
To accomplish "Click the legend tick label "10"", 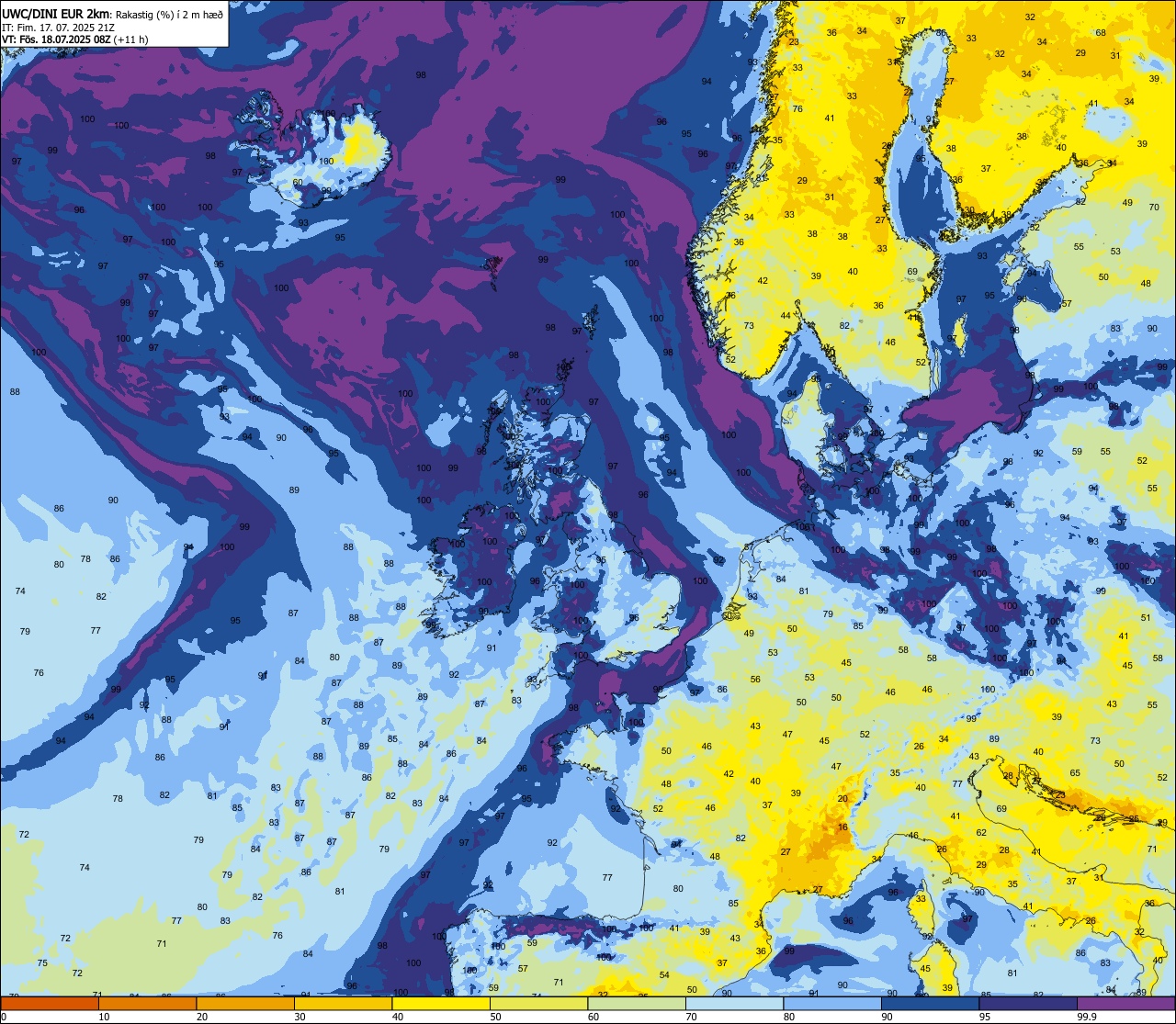I will click(x=104, y=1017).
